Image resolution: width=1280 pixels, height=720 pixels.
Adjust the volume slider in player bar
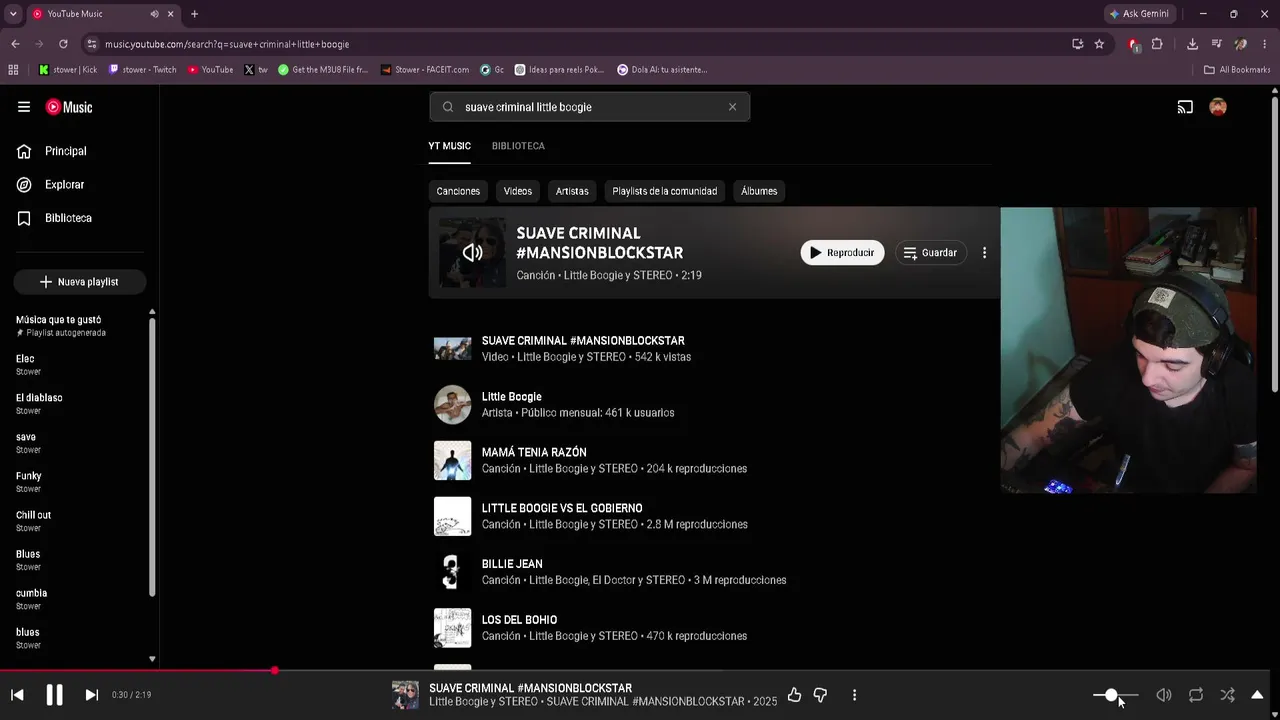coord(1116,695)
